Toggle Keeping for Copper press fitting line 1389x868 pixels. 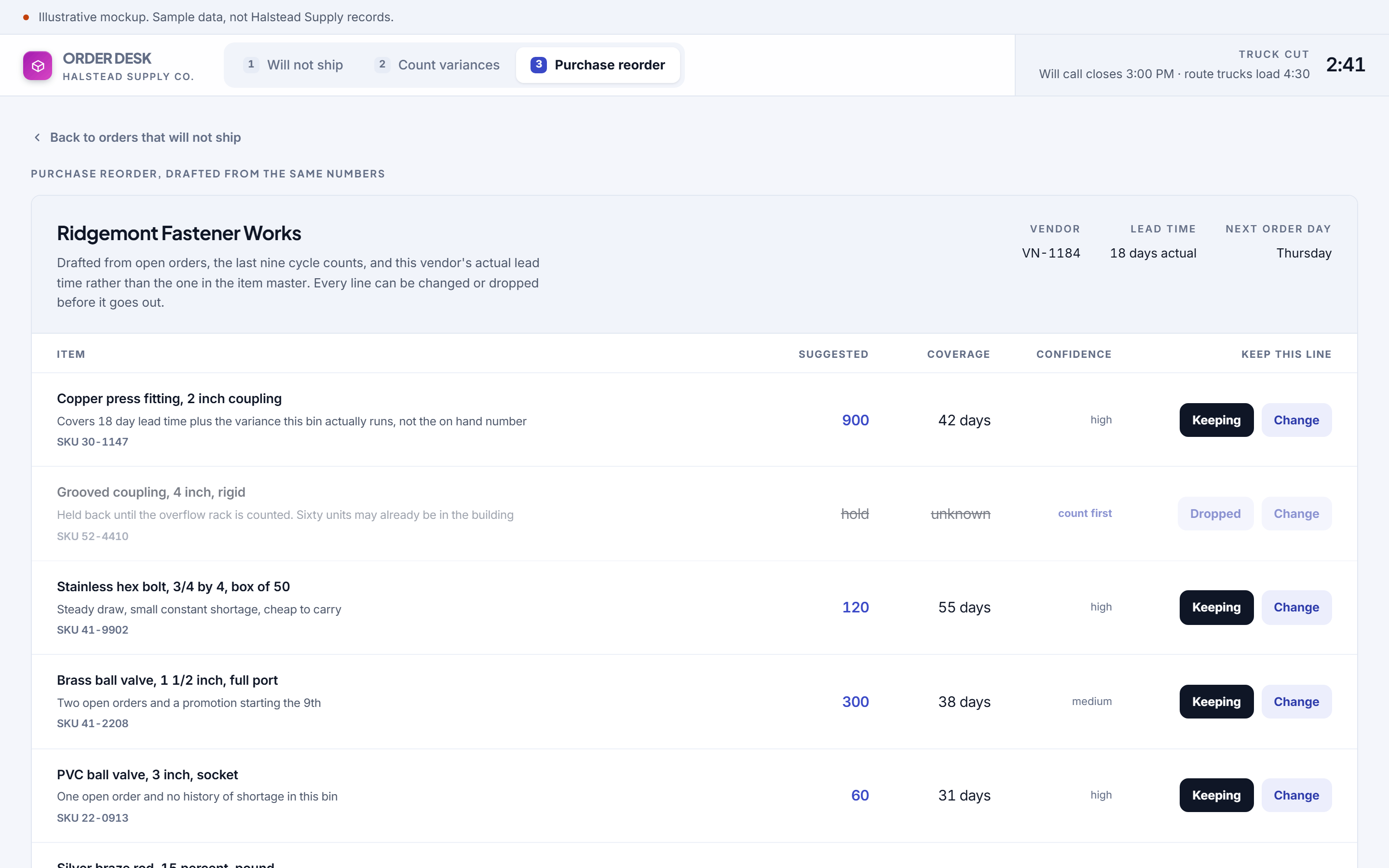click(x=1216, y=420)
